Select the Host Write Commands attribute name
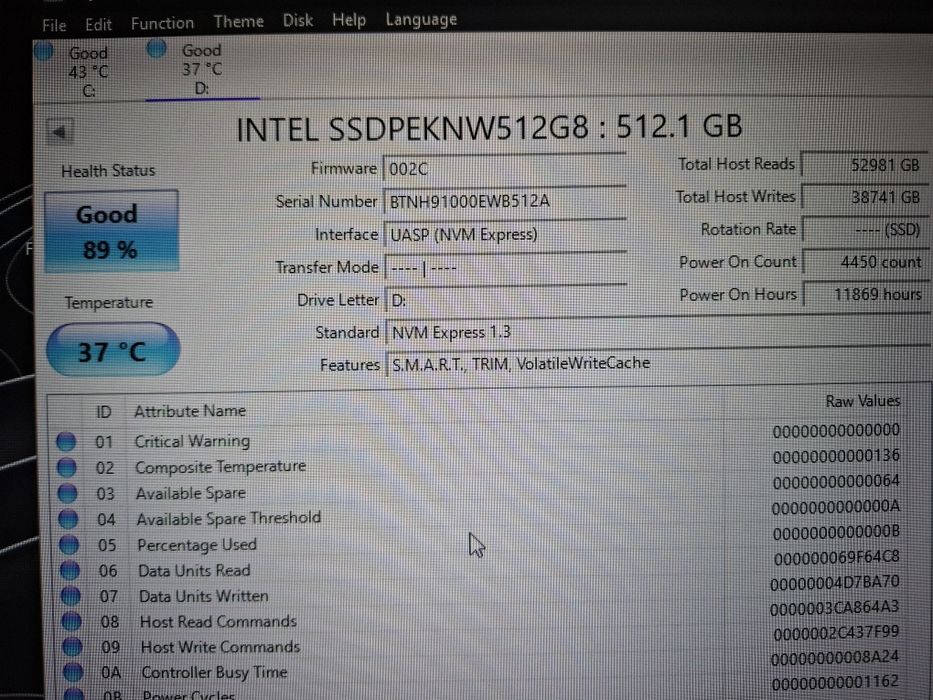This screenshot has height=700, width=933. (221, 646)
